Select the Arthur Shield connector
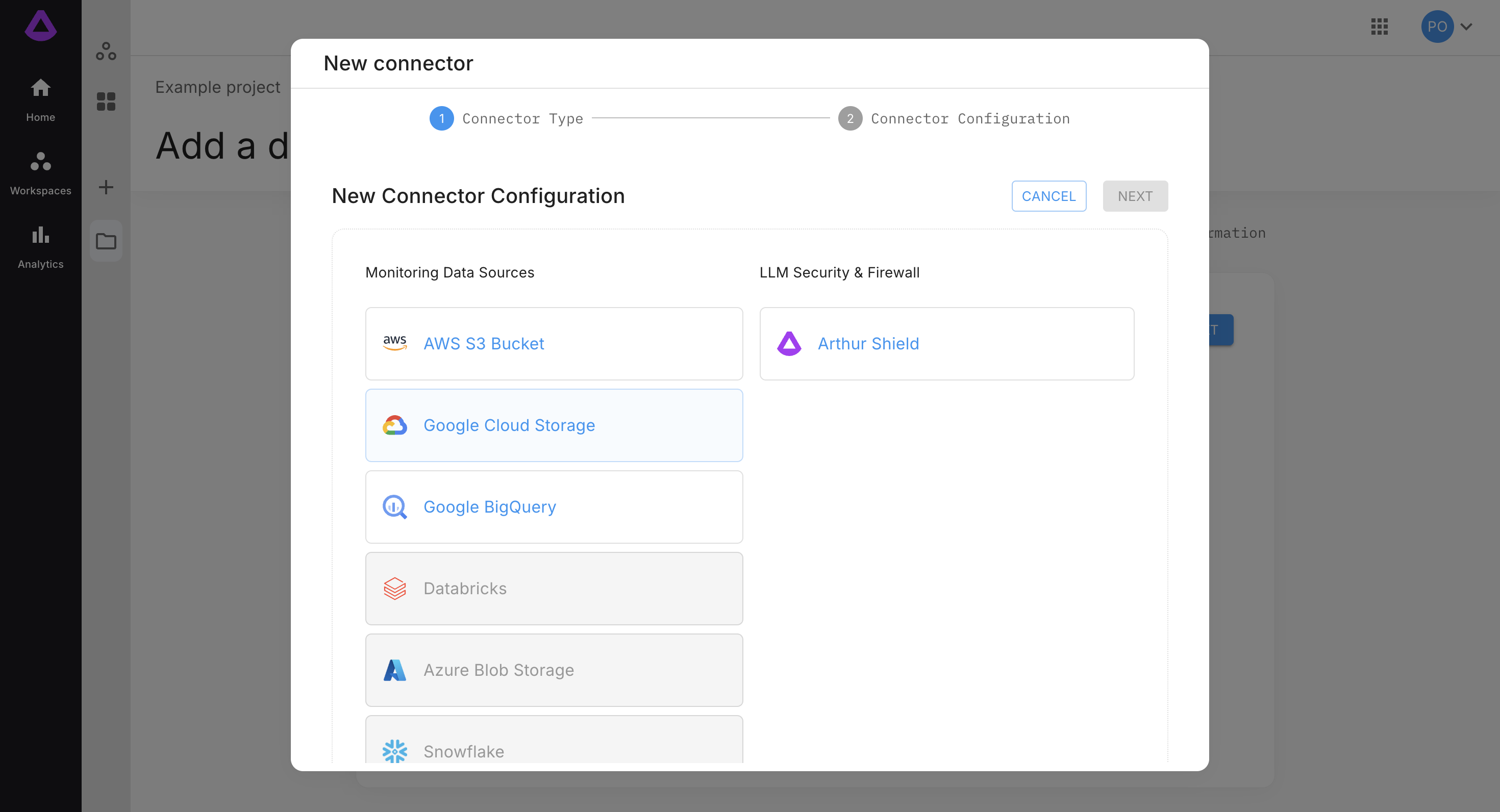Image resolution: width=1500 pixels, height=812 pixels. click(x=947, y=343)
